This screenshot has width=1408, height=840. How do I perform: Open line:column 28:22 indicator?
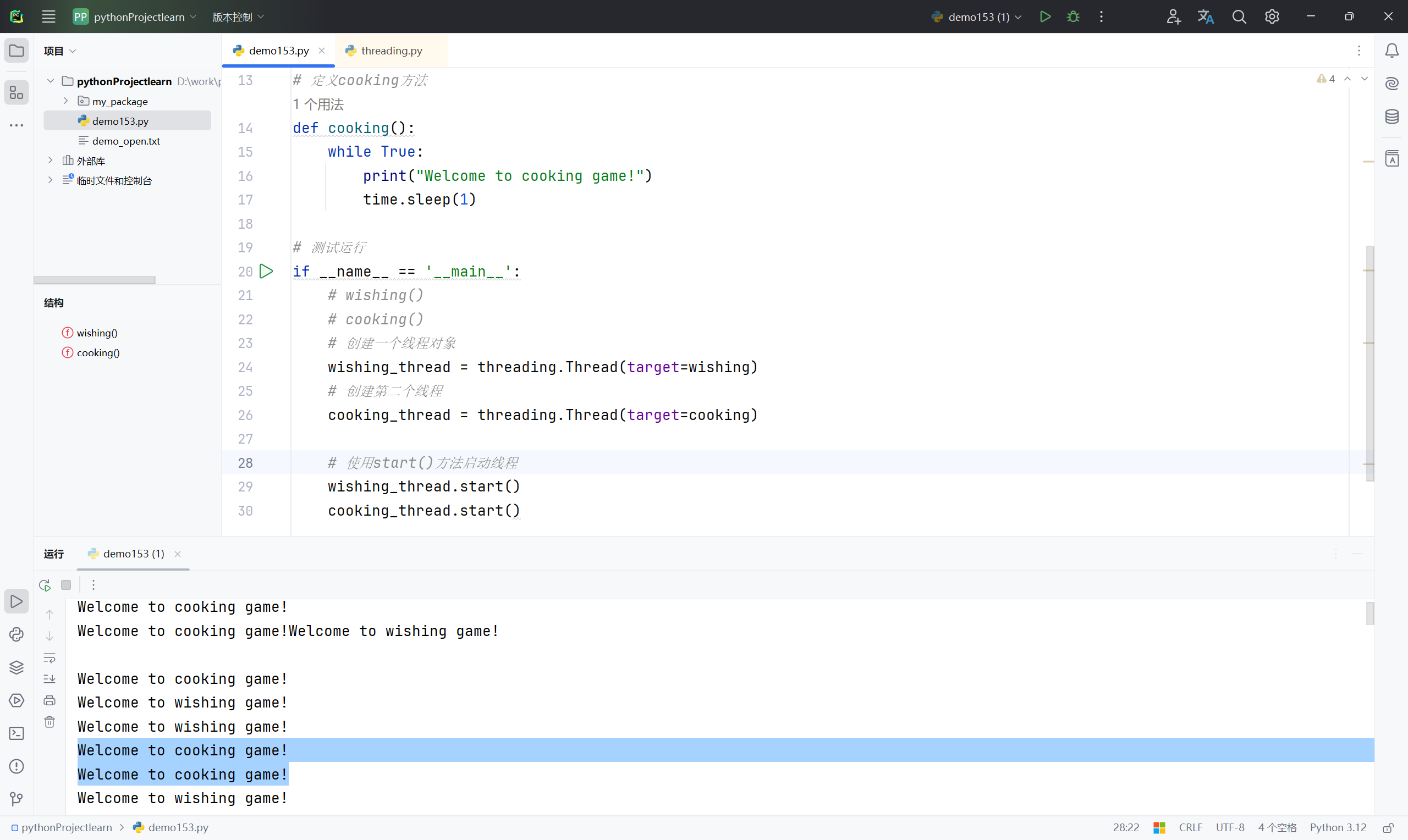(x=1125, y=827)
